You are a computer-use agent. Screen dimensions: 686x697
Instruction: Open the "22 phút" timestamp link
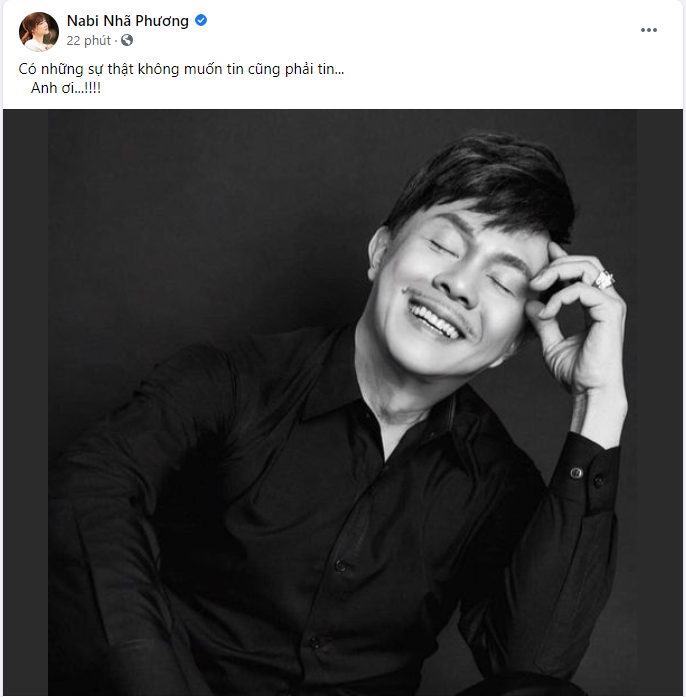coord(88,40)
